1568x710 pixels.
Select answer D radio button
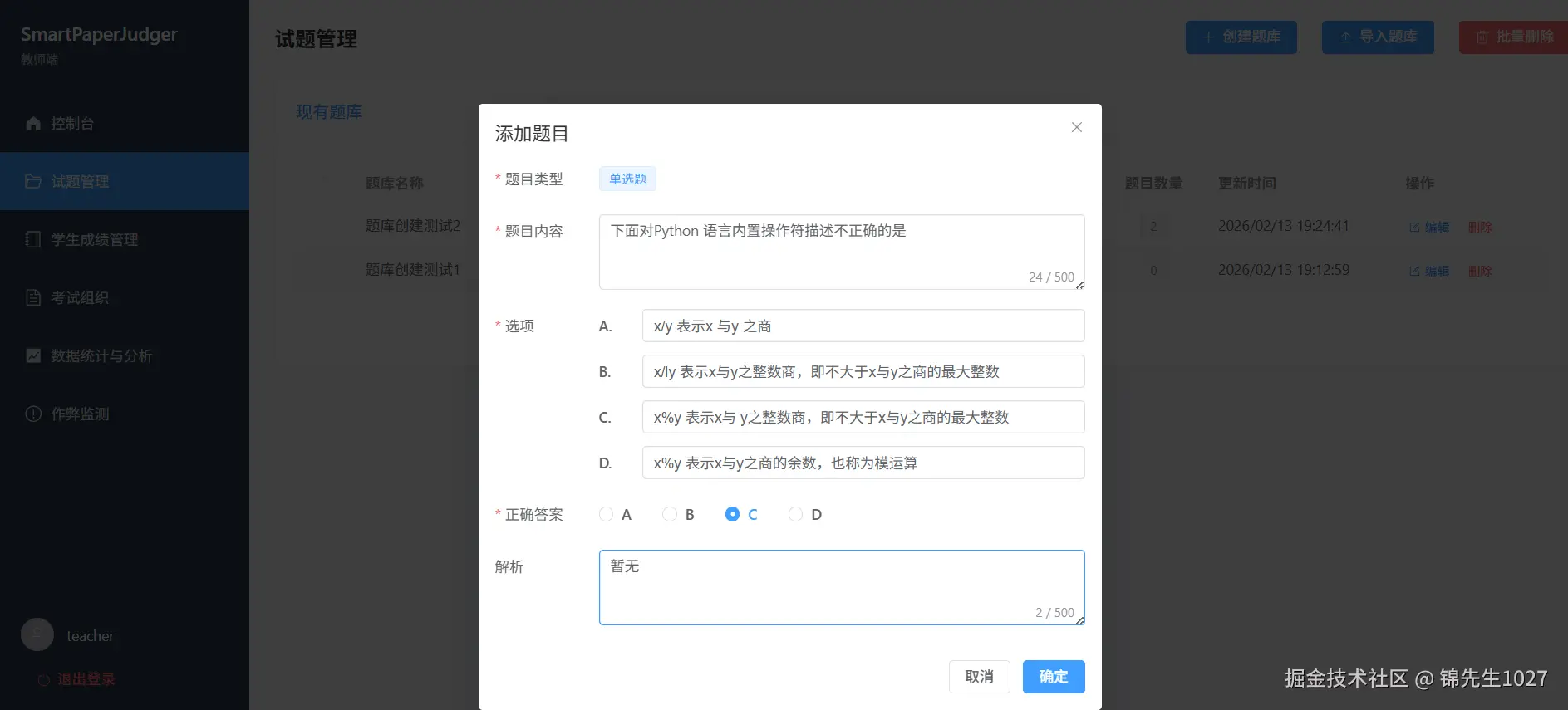795,514
